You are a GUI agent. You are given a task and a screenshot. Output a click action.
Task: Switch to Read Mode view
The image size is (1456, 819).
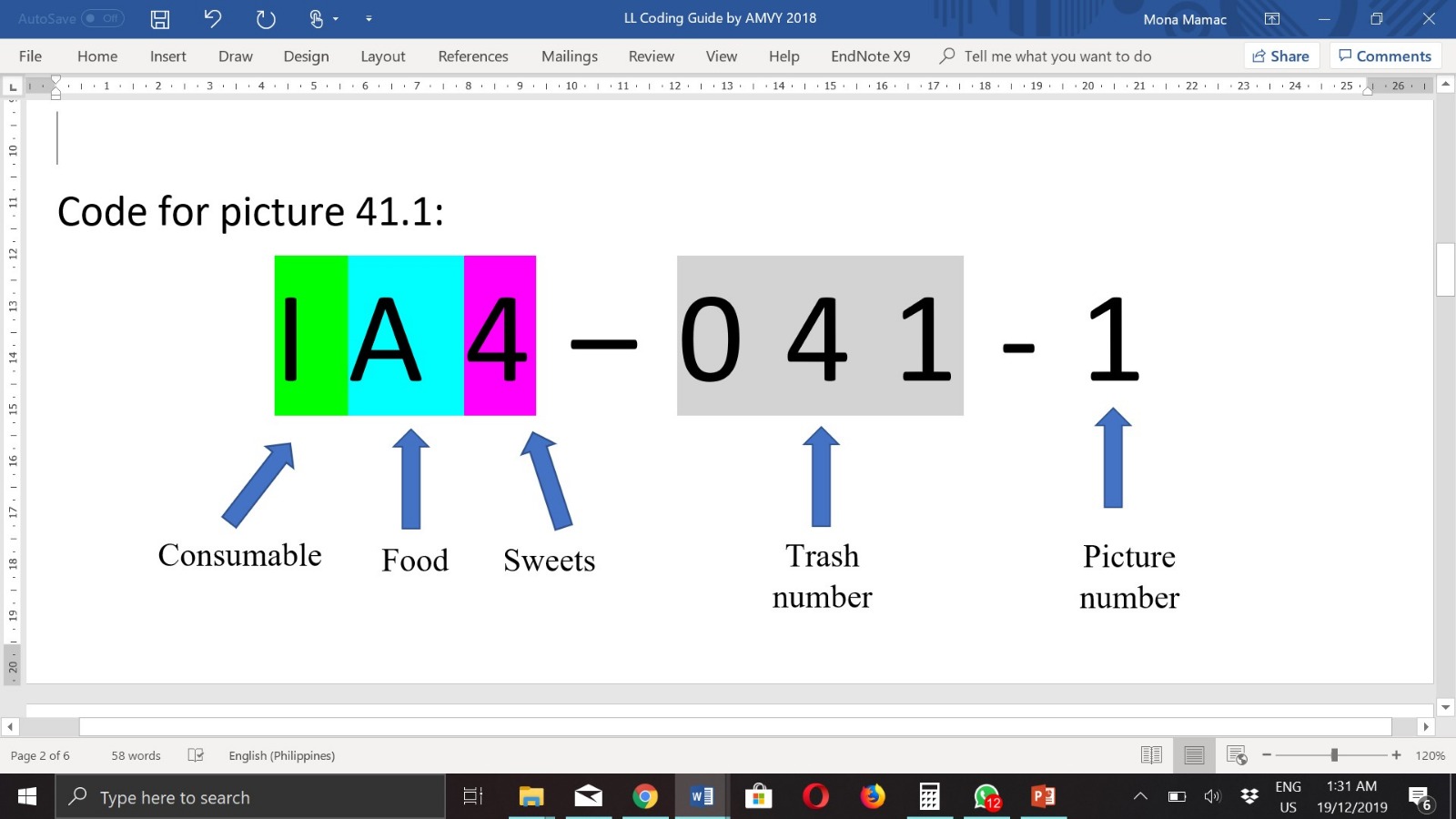[x=1151, y=755]
